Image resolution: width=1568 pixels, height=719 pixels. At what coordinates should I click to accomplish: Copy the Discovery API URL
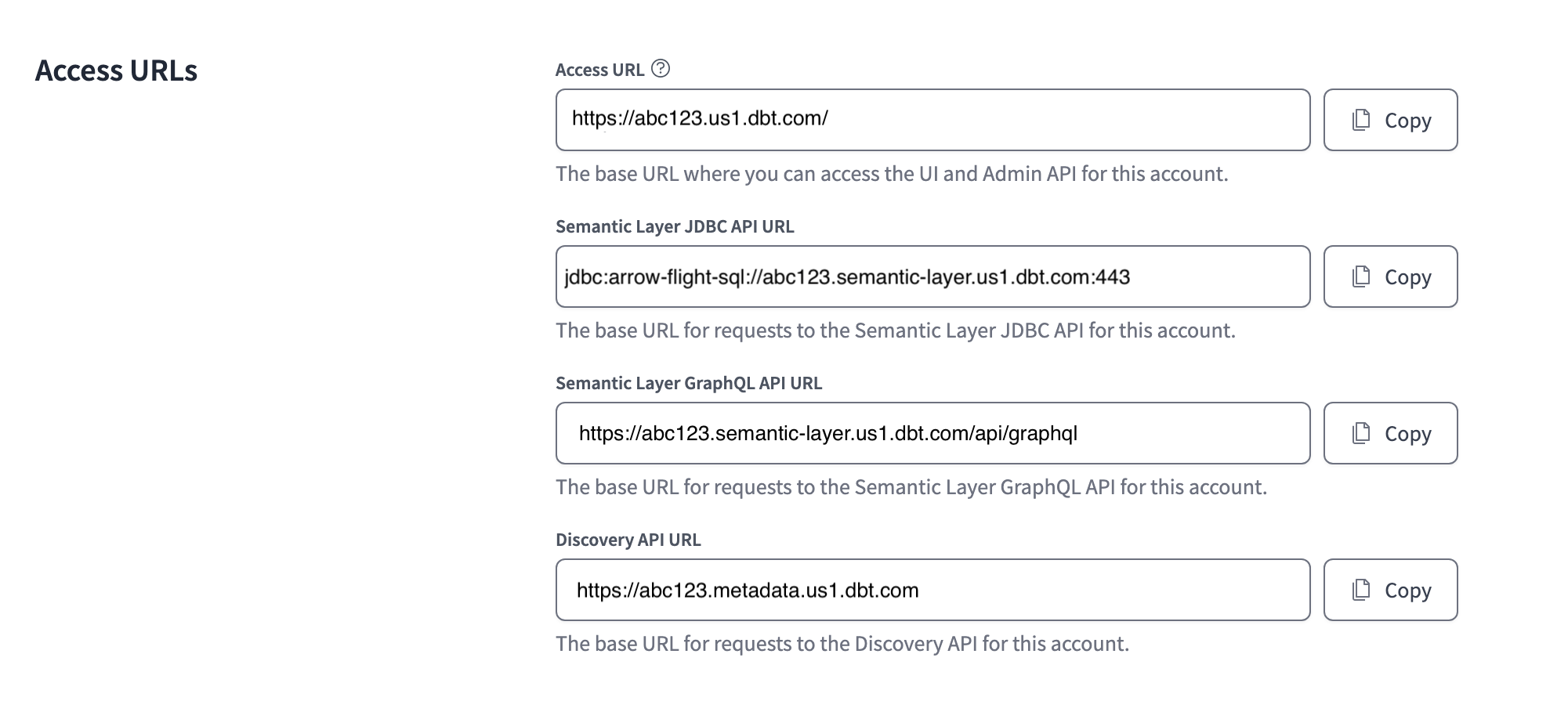(x=1390, y=590)
